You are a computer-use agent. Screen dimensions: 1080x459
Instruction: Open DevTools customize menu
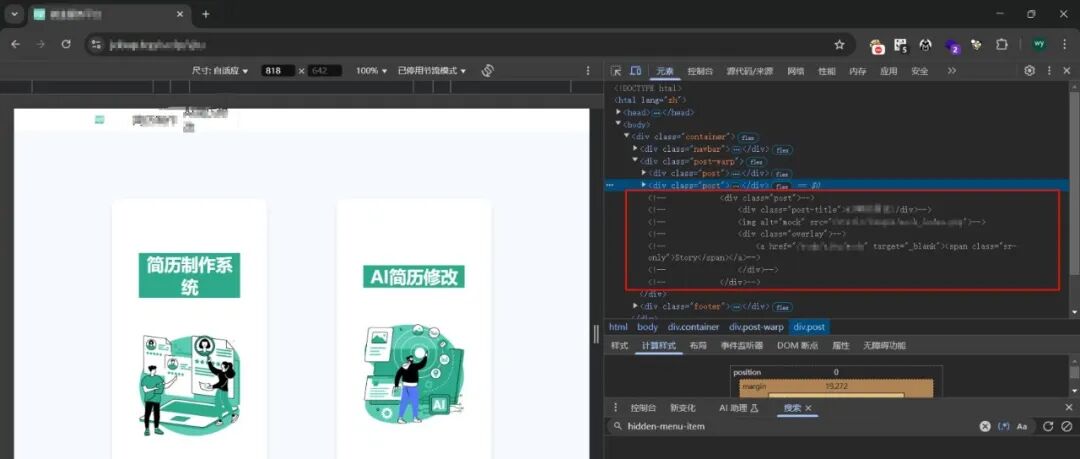coord(1049,70)
